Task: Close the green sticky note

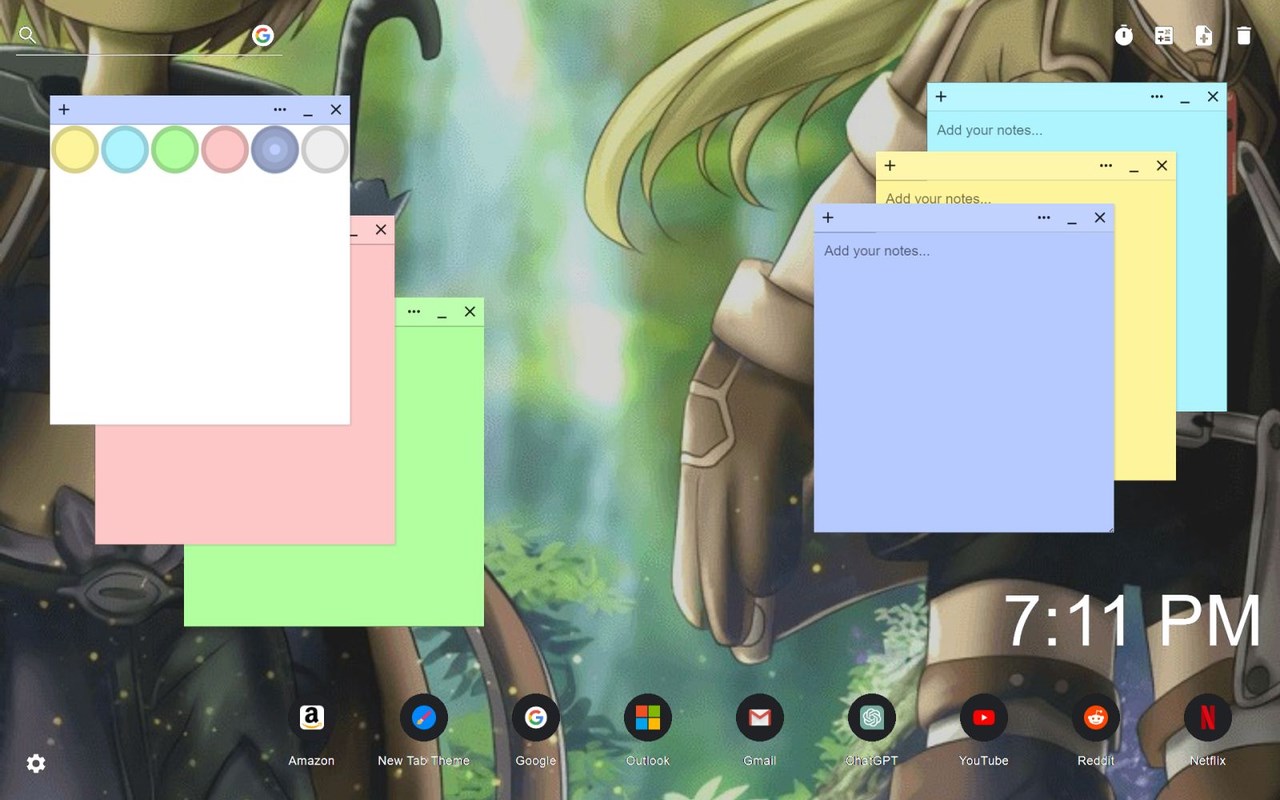Action: coord(470,312)
